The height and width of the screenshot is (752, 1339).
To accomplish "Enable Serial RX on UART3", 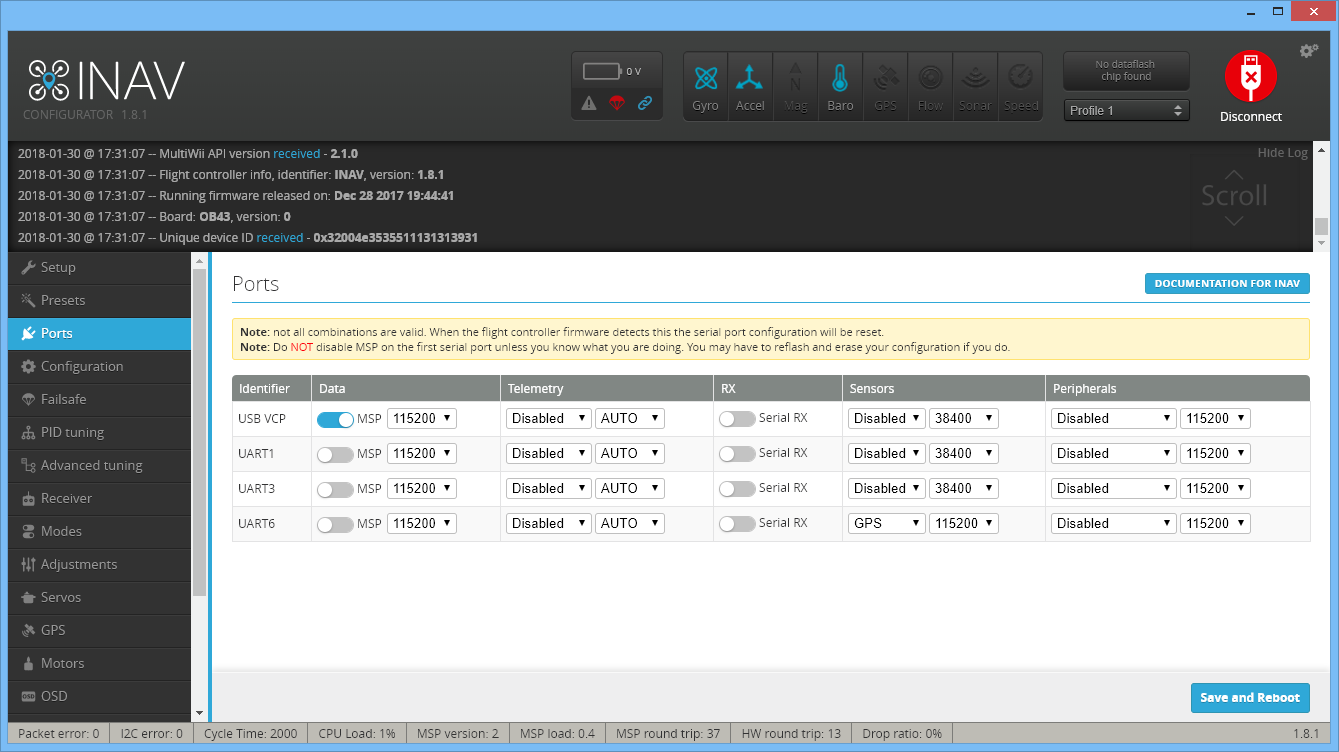I will 737,489.
